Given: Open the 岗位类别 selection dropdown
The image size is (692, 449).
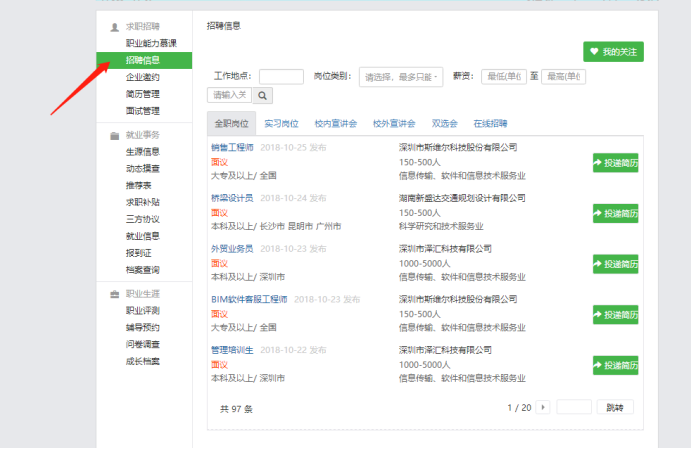Looking at the screenshot, I should pos(401,77).
